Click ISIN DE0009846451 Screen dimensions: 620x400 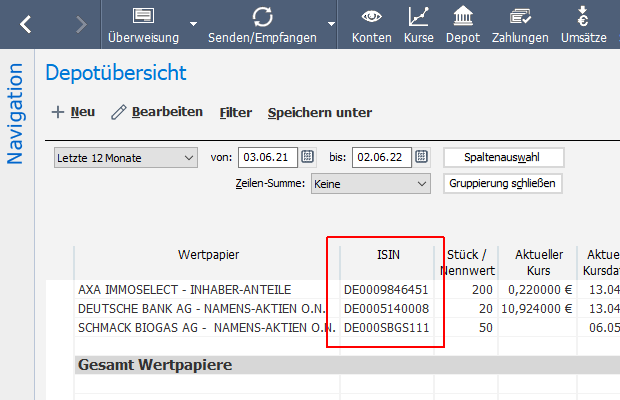point(386,290)
